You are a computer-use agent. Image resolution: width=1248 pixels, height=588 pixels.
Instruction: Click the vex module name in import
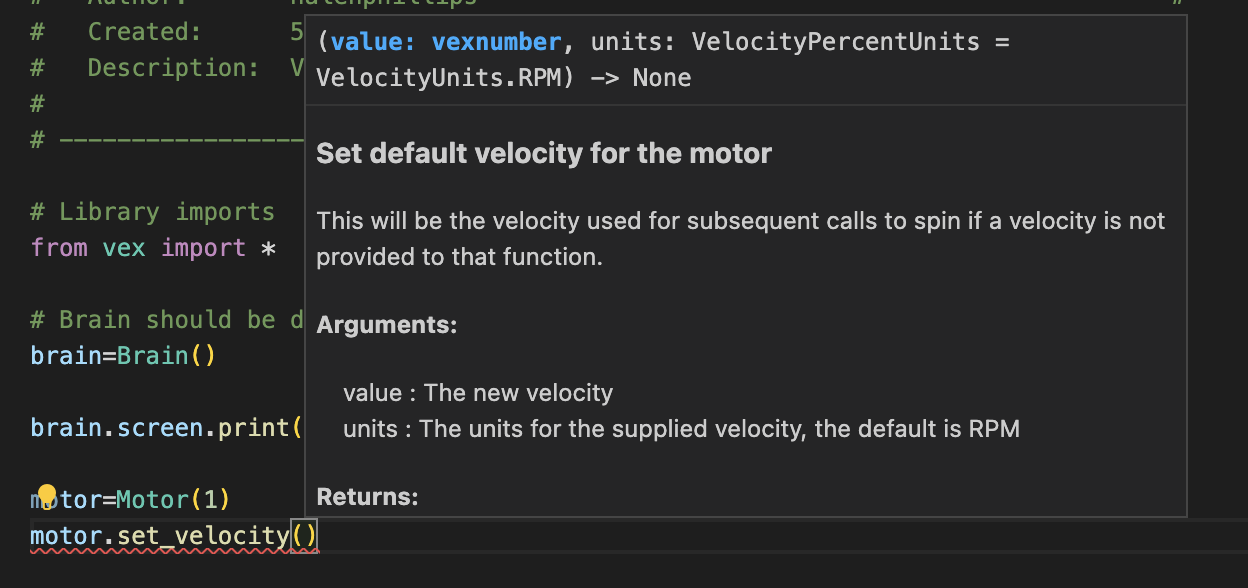click(124, 248)
